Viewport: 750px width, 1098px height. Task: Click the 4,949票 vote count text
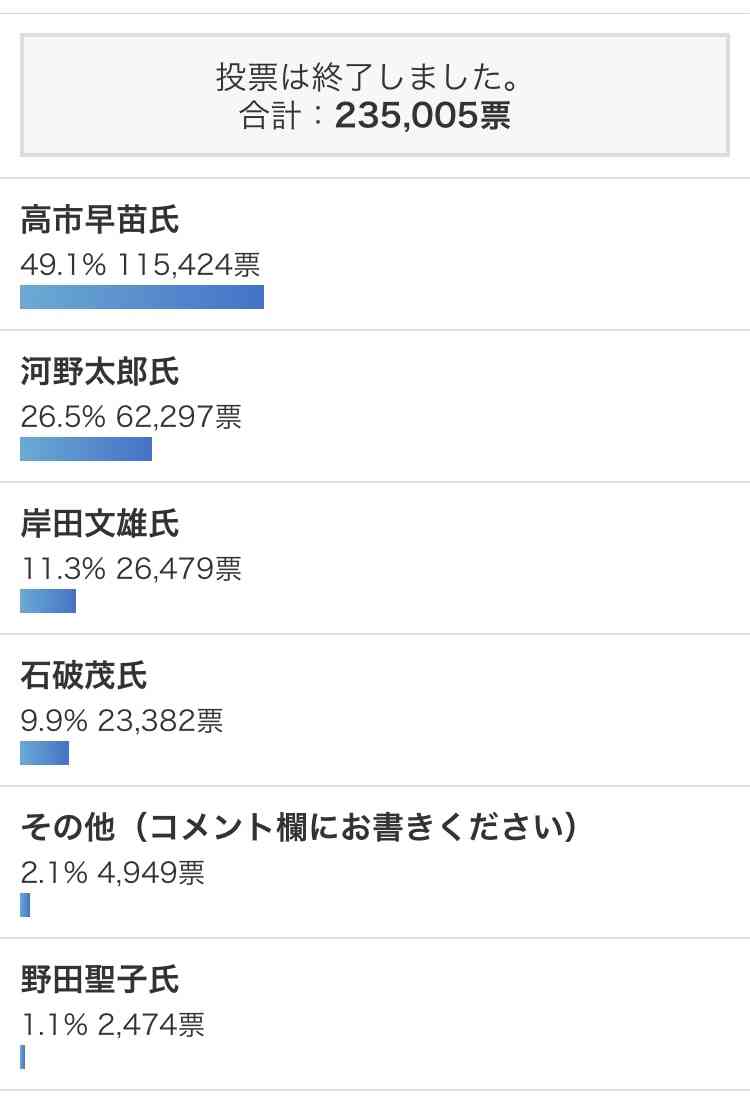tap(151, 873)
